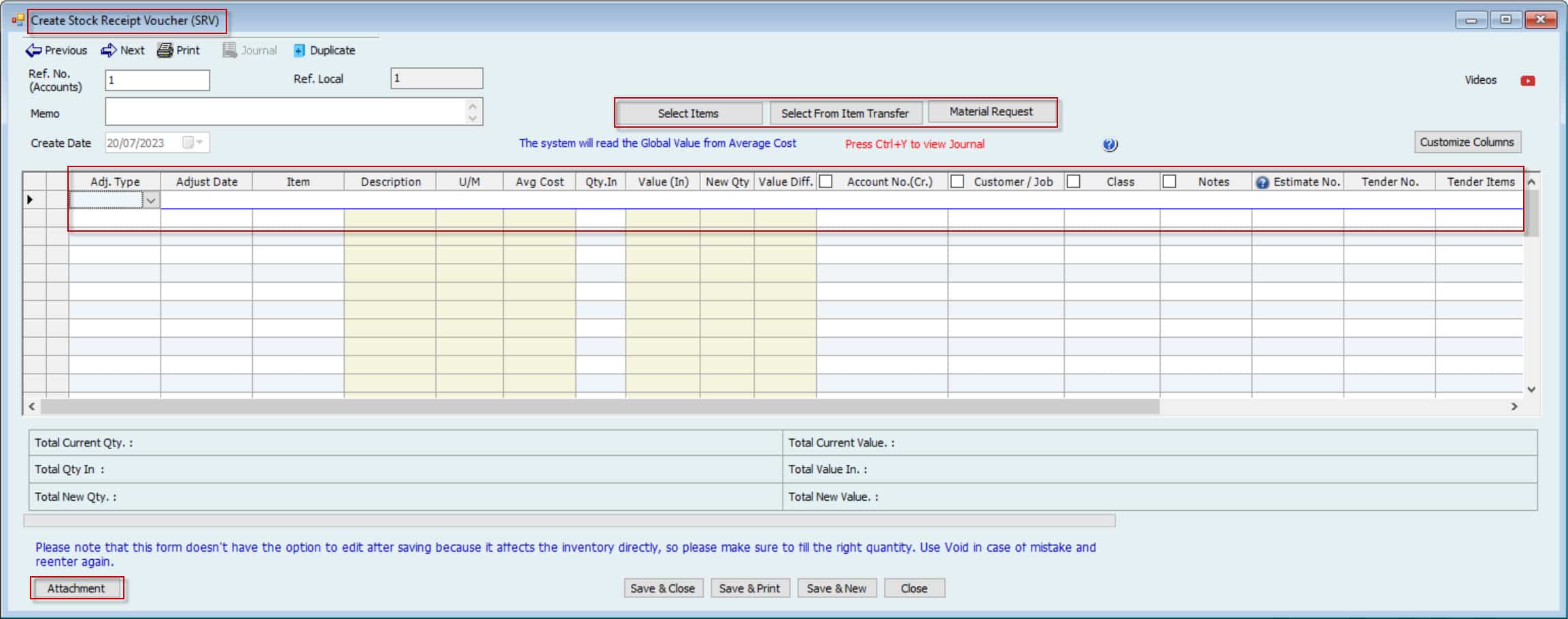Go to the Next voucher
Viewport: 1568px width, 619px height.
coord(122,50)
